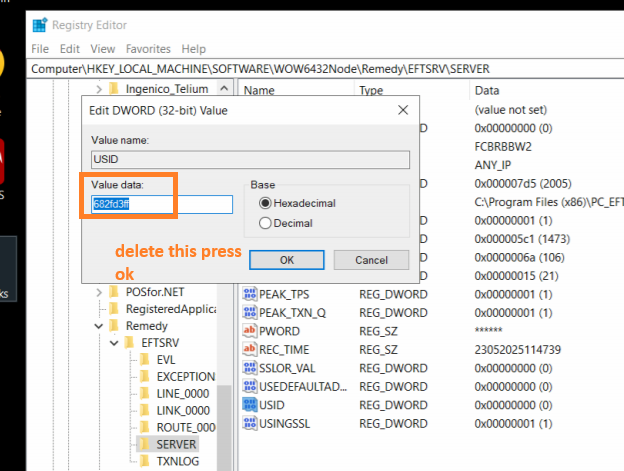624x471 pixels.
Task: Select the Ingenico_Telium folder icon
Action: tap(113, 88)
